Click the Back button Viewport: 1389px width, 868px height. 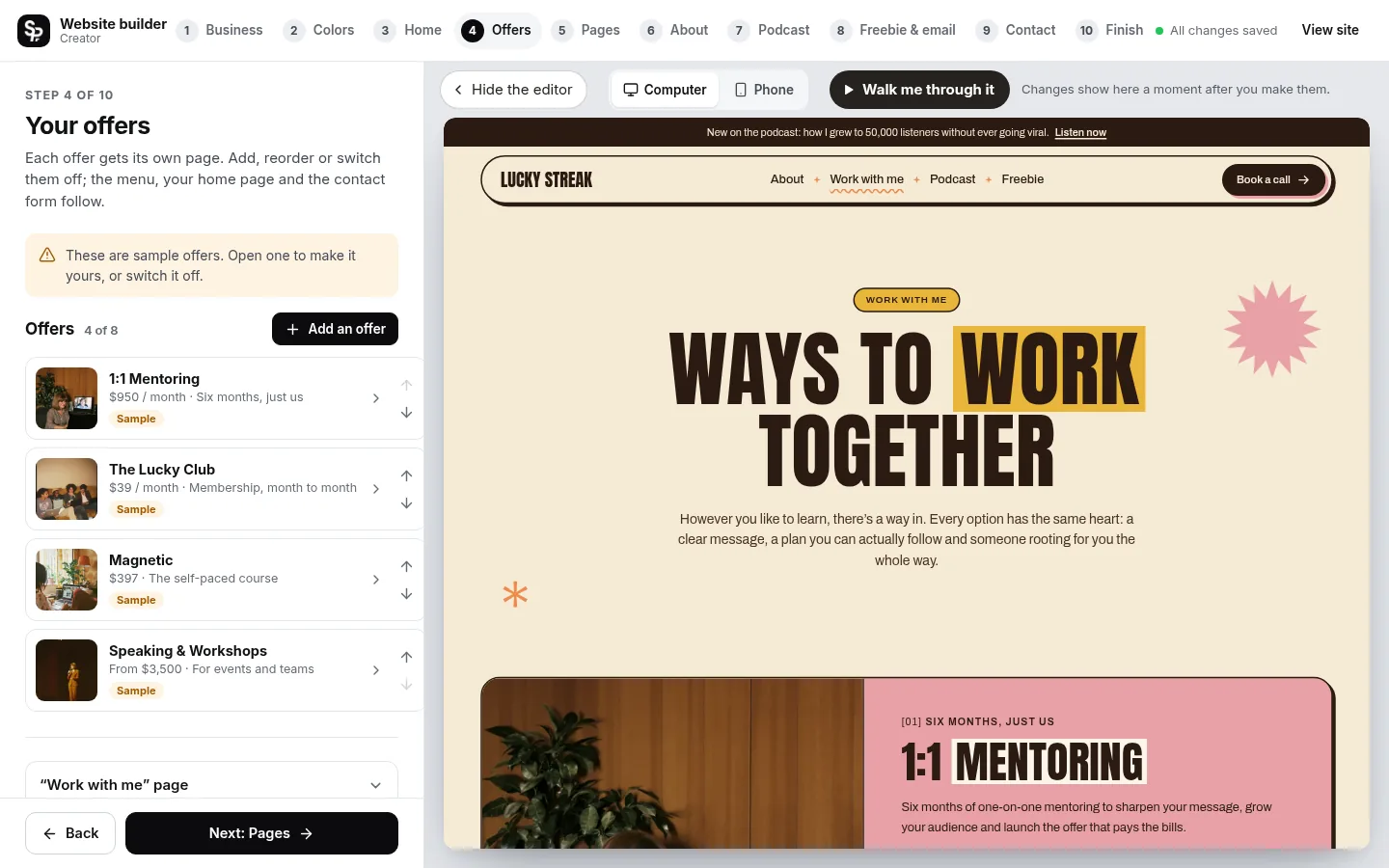tap(70, 833)
